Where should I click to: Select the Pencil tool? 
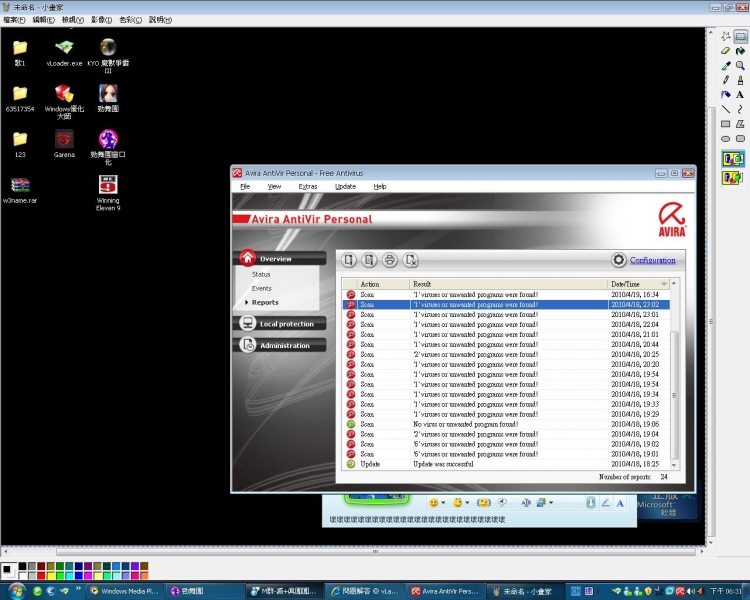tap(726, 80)
